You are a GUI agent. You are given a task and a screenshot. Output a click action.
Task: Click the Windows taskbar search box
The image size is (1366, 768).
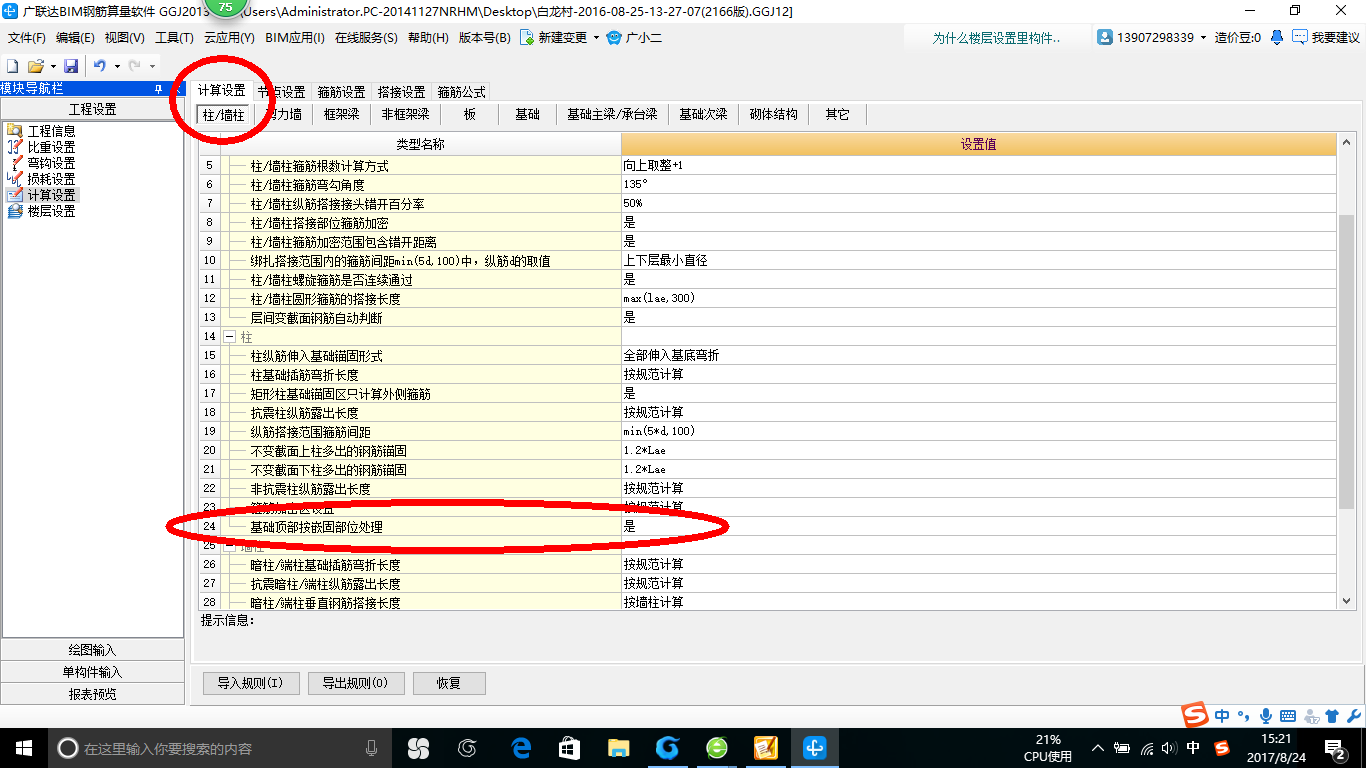pos(218,748)
